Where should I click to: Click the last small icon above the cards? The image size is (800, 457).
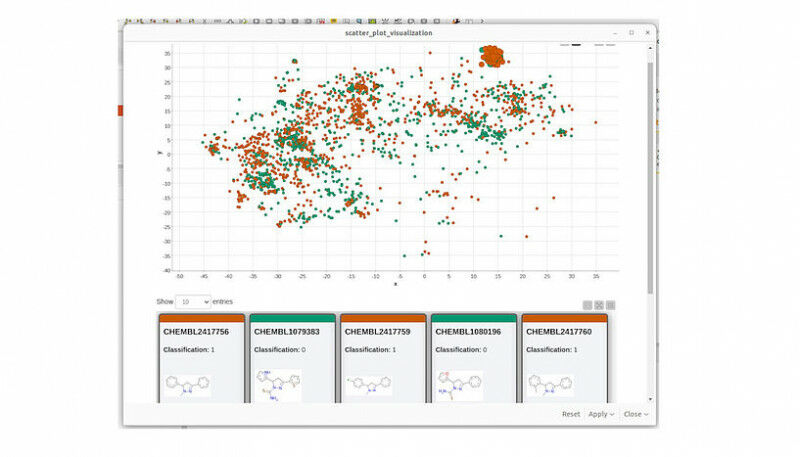click(611, 304)
